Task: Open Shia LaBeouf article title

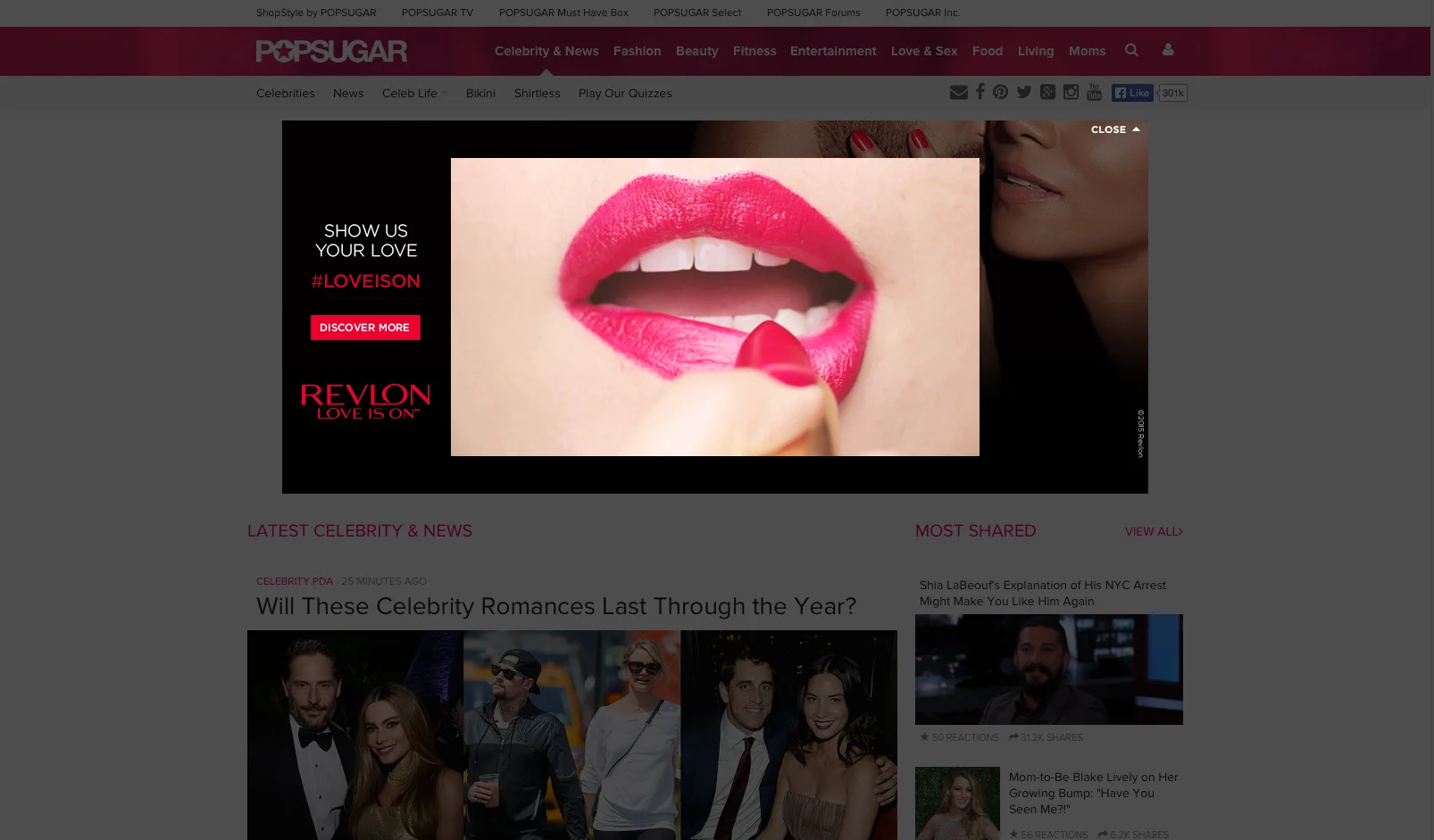Action: point(1043,593)
